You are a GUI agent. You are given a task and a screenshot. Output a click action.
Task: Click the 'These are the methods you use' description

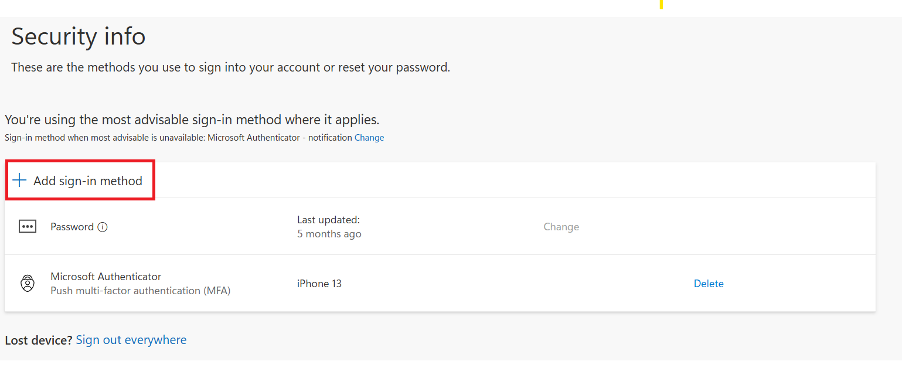coord(231,67)
